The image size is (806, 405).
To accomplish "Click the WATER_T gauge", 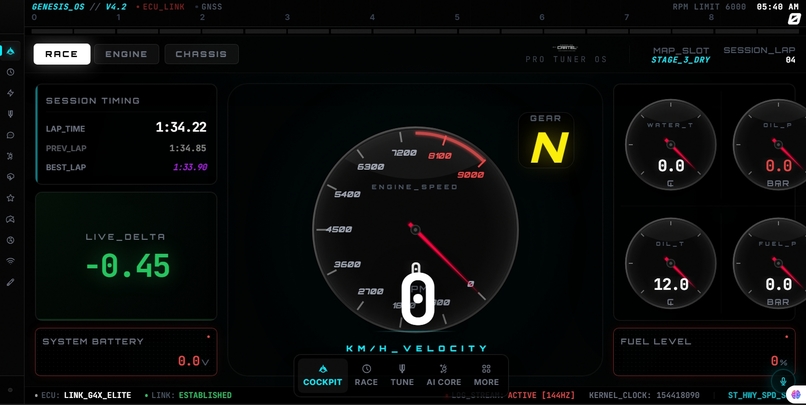I will pos(670,145).
